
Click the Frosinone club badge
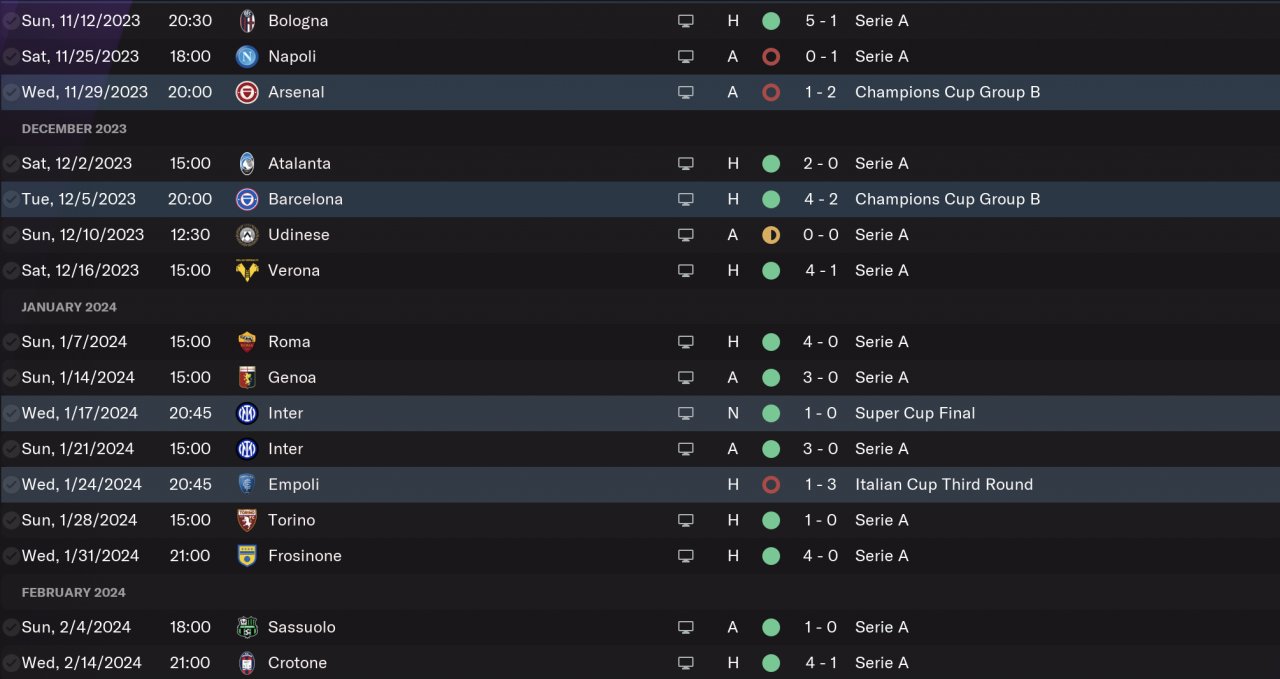point(247,556)
